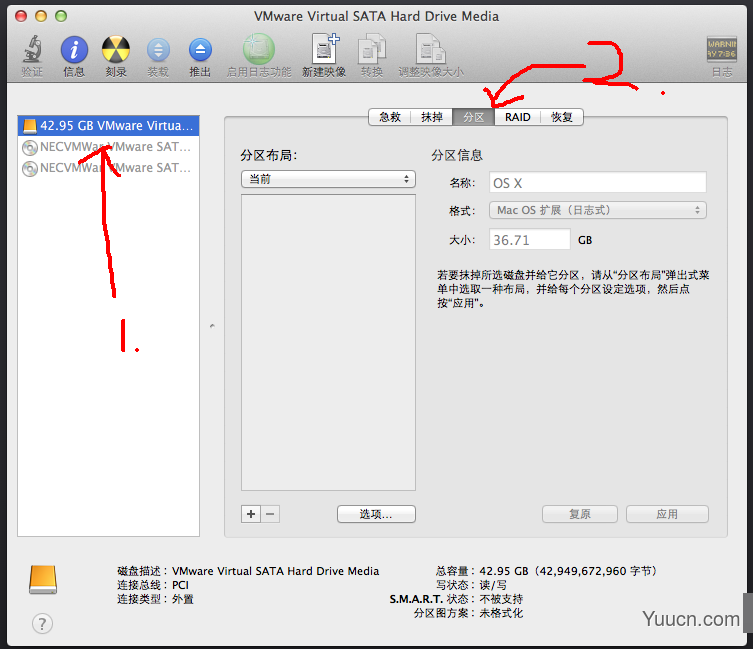753x649 pixels.
Task: Close the Disk Utility window
Action: [x=21, y=16]
